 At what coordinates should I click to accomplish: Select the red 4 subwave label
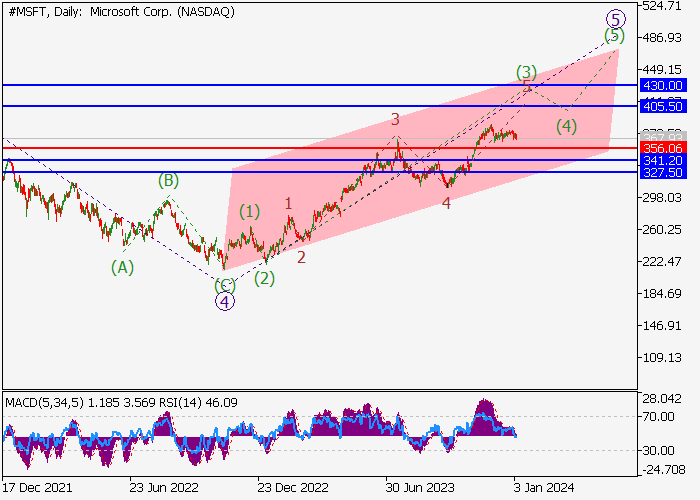[x=446, y=204]
